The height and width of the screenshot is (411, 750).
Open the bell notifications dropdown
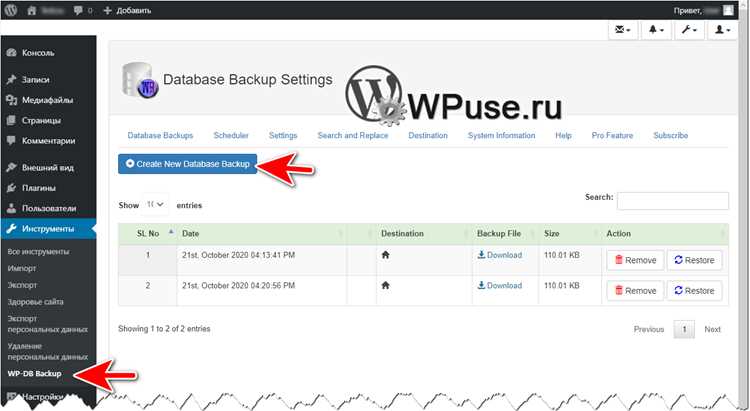656,30
